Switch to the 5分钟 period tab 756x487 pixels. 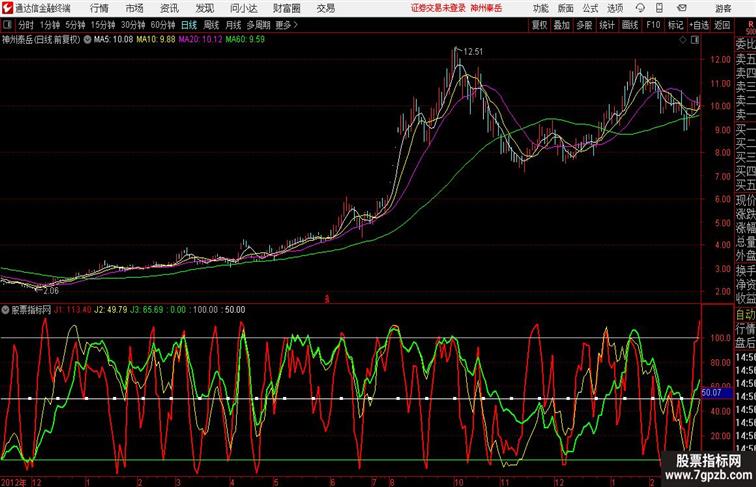75,25
